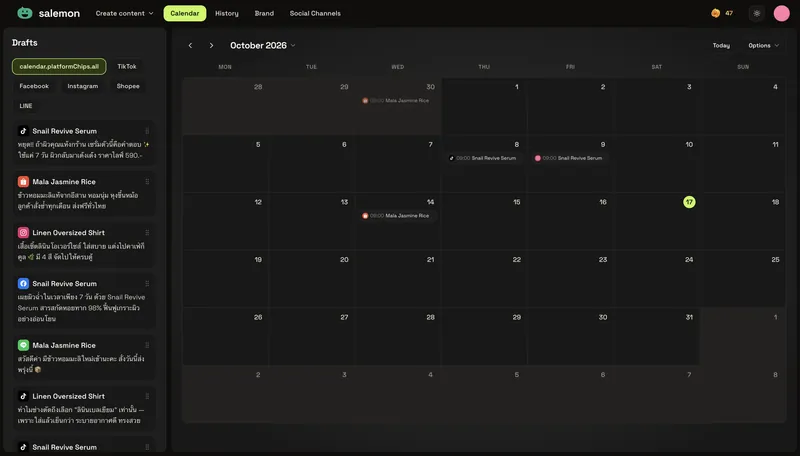Open the Instagram Linen Oversized Shirt draft title
The width and height of the screenshot is (800, 456).
click(68, 233)
